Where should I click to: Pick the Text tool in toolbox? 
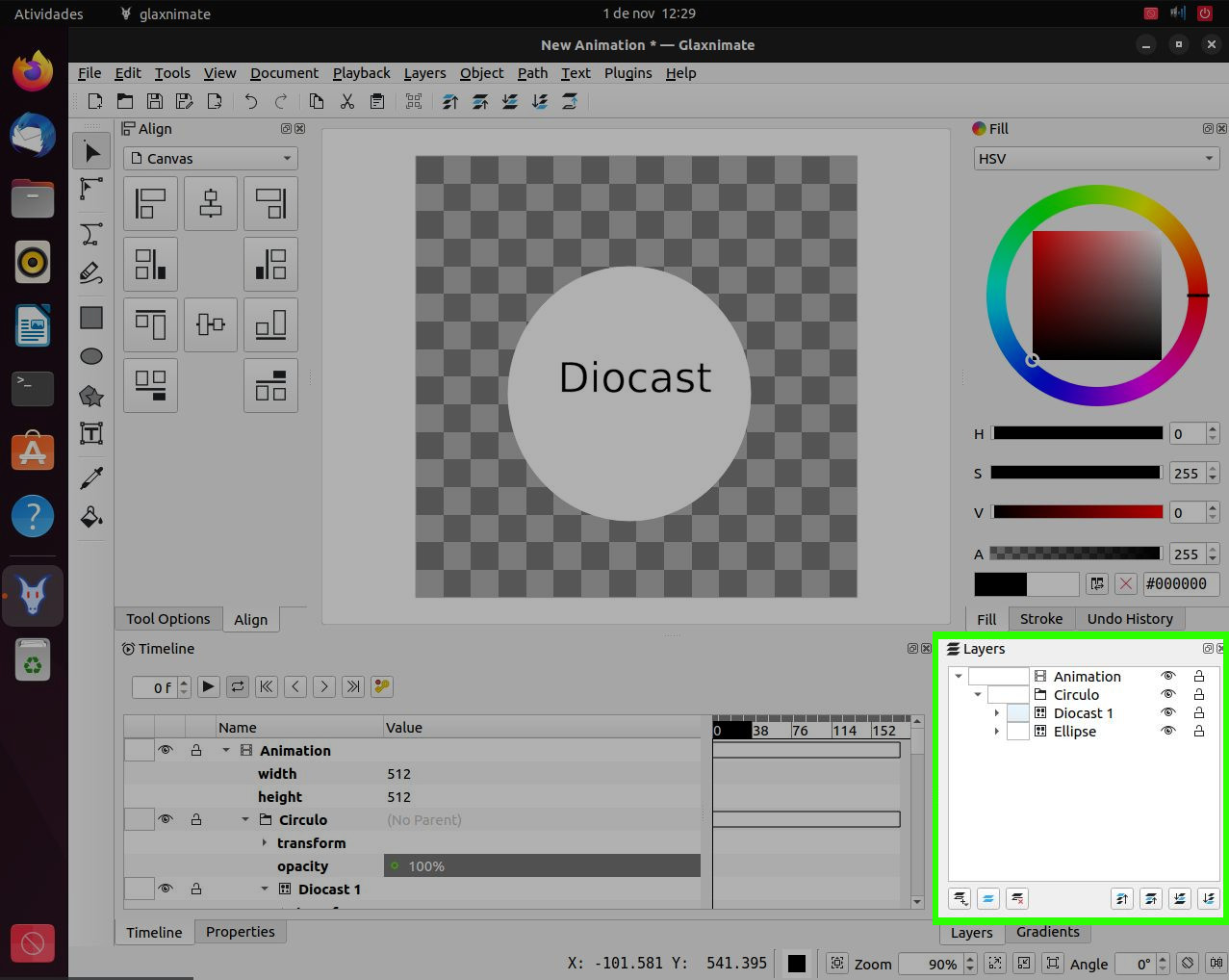pyautogui.click(x=91, y=434)
